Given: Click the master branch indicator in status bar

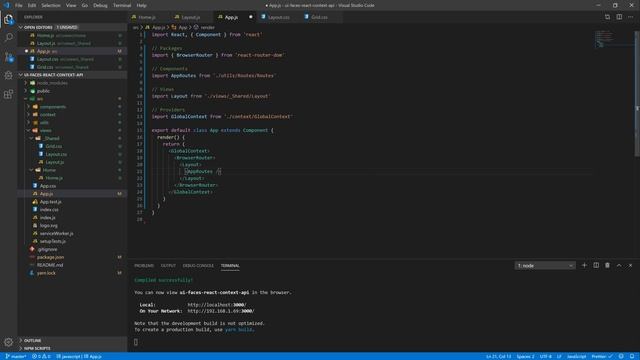Looking at the screenshot, I should (16, 356).
